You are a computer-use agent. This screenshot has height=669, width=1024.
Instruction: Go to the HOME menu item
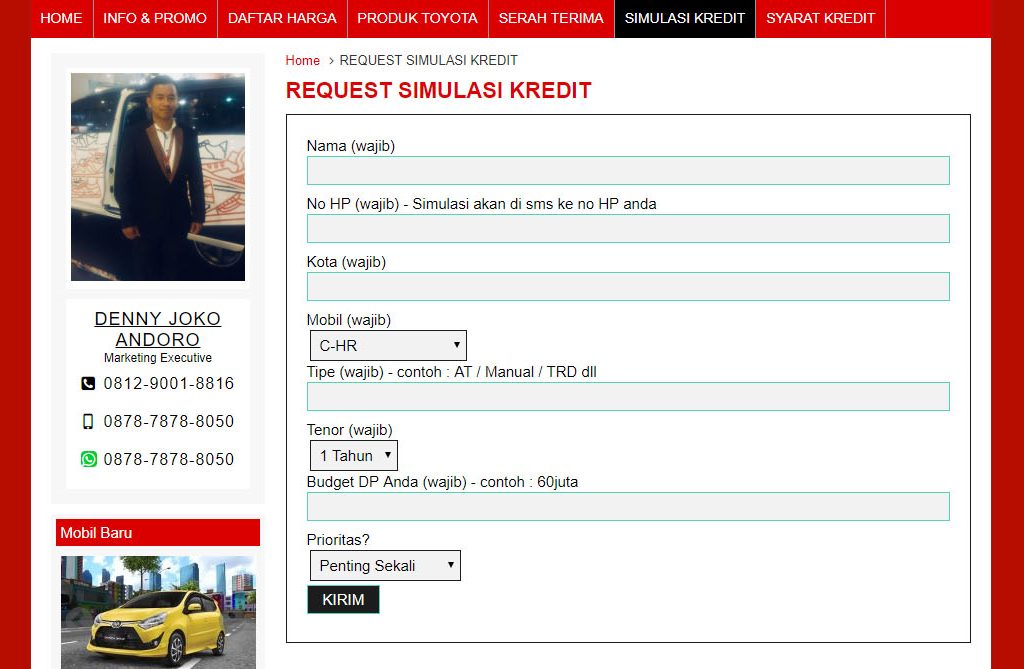(x=61, y=18)
